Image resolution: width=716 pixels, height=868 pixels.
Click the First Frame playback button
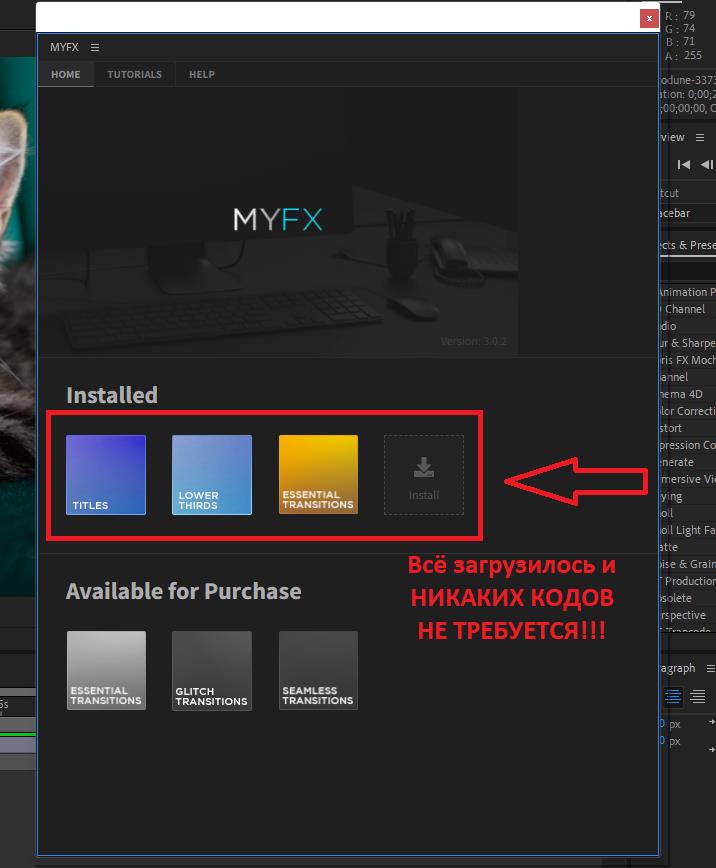click(684, 164)
